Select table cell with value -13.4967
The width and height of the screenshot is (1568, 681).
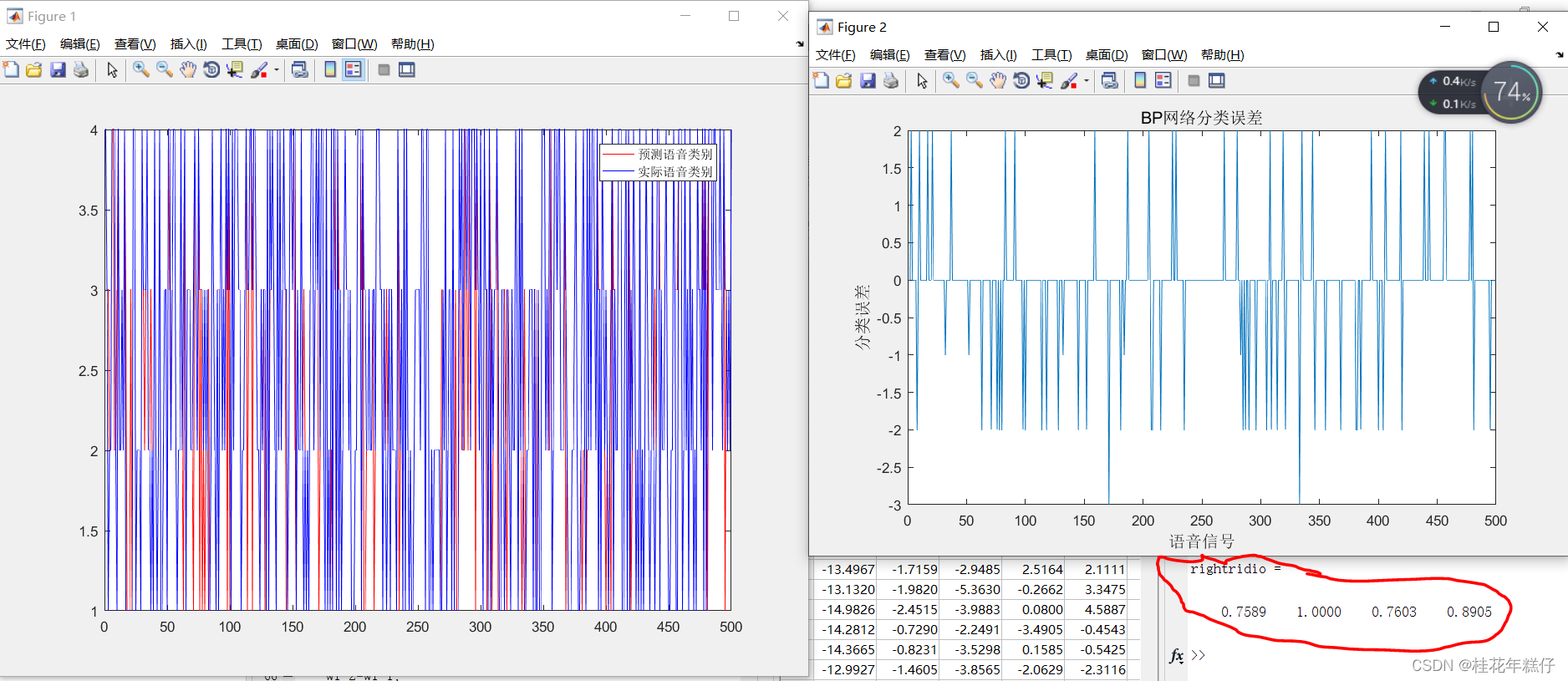pos(844,569)
